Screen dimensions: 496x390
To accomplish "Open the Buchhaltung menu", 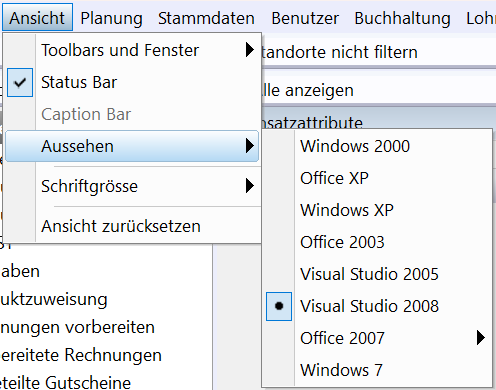I will tap(402, 18).
